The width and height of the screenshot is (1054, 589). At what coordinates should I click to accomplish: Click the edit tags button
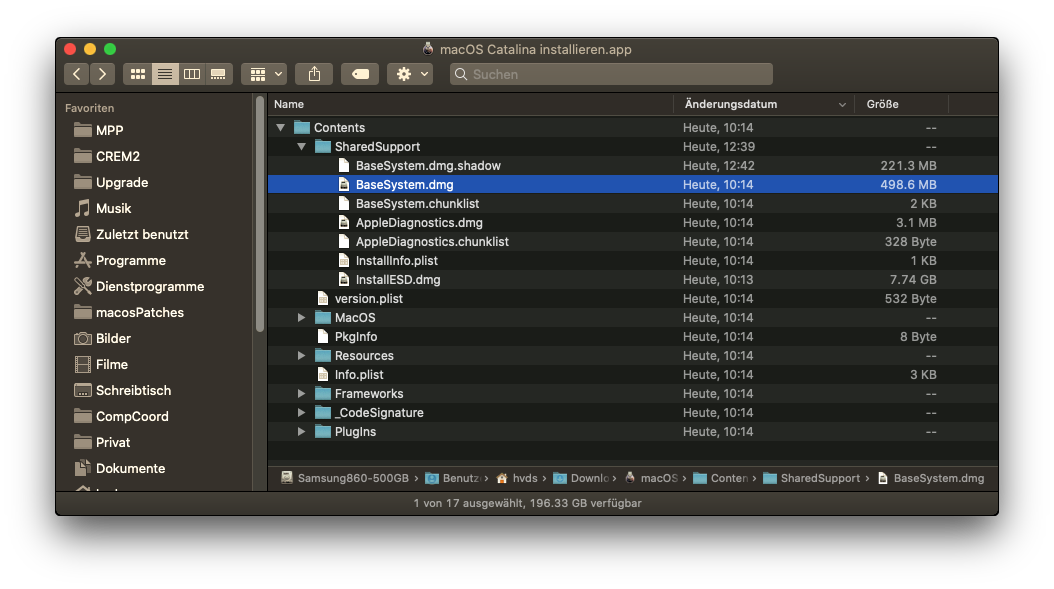[360, 74]
